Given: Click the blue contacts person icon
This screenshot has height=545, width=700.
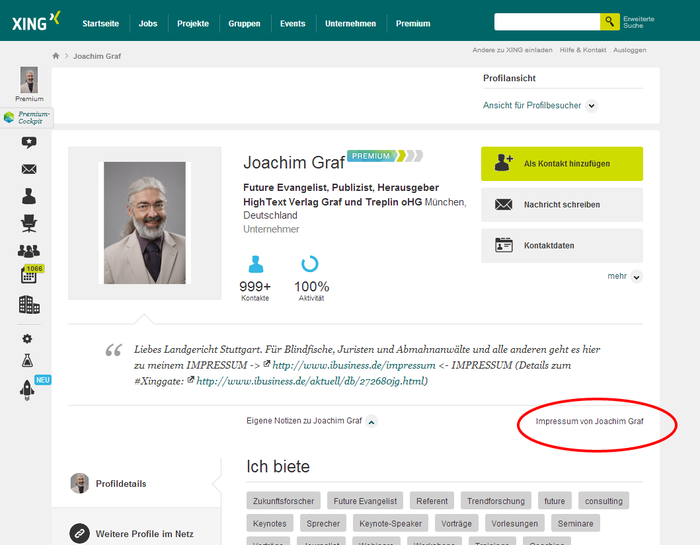Looking at the screenshot, I should pyautogui.click(x=255, y=264).
